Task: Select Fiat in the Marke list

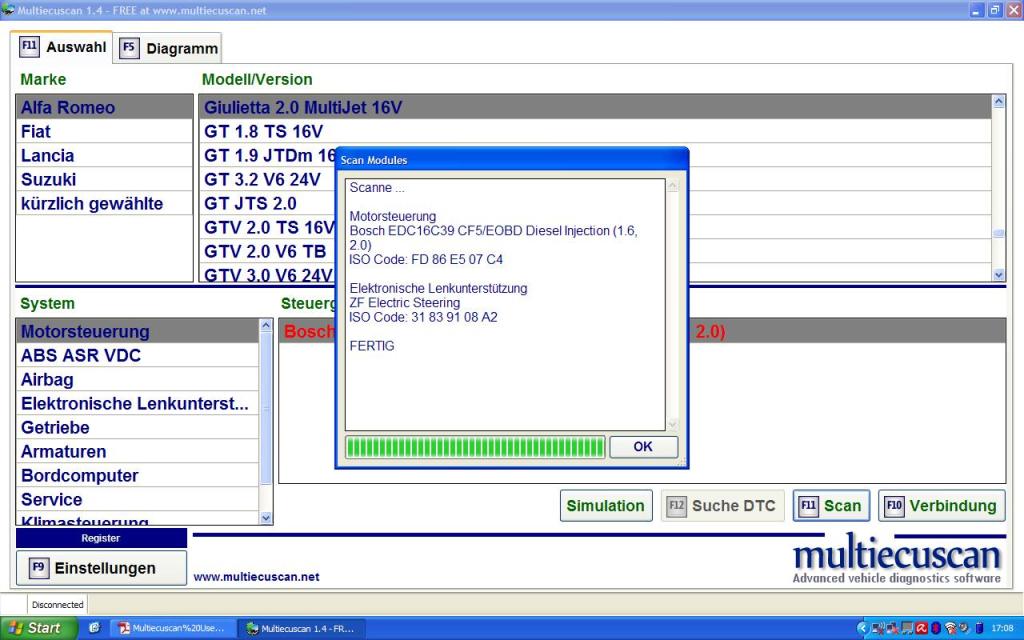Action: (104, 131)
